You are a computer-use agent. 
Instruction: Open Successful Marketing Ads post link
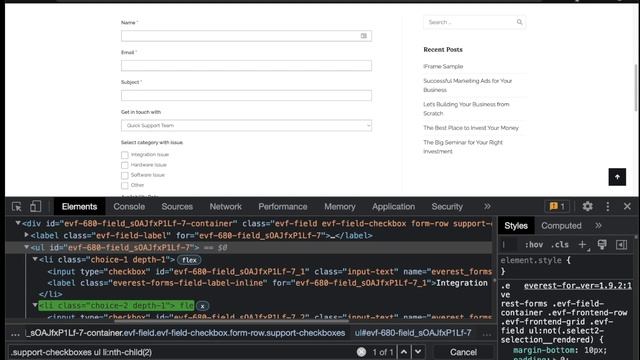467,85
